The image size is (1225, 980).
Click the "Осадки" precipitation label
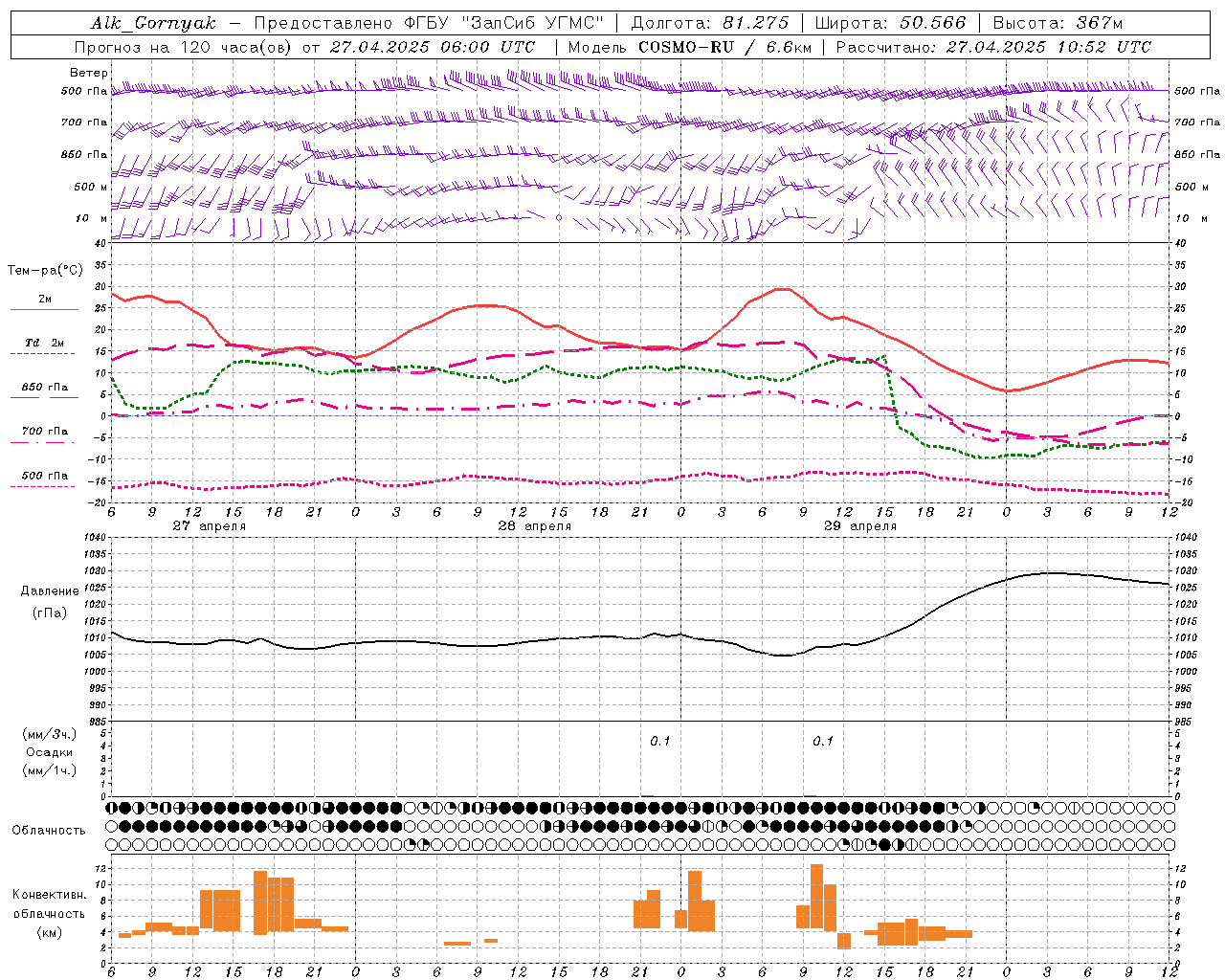click(x=50, y=752)
